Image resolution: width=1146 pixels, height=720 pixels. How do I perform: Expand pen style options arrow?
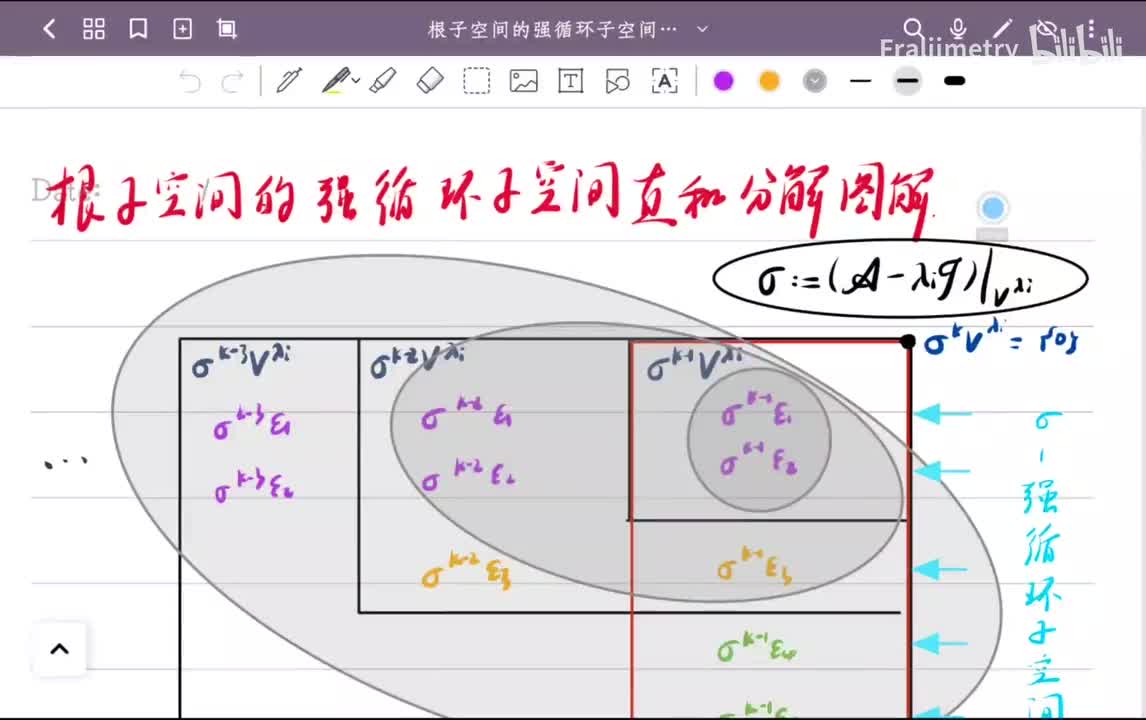tap(356, 80)
